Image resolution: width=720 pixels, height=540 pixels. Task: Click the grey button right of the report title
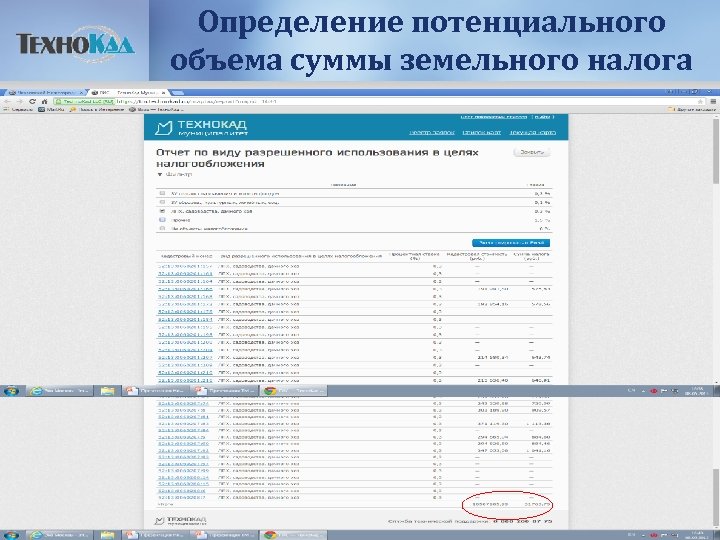532,152
